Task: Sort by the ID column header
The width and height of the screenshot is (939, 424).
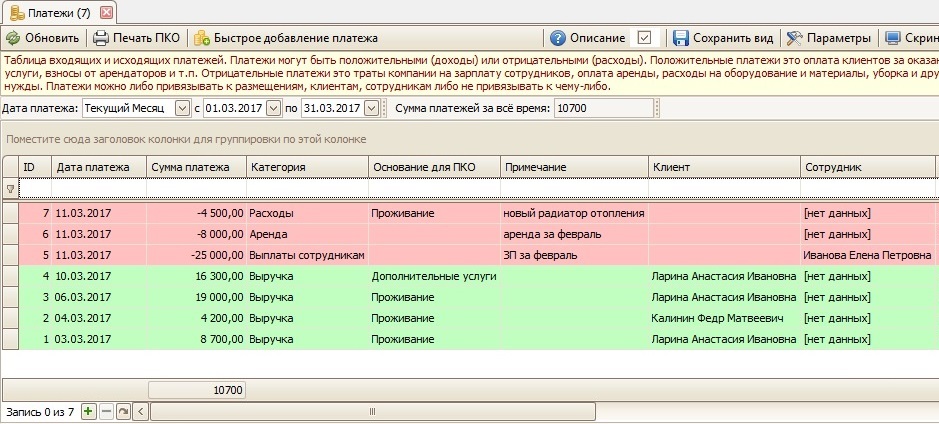Action: (x=35, y=167)
